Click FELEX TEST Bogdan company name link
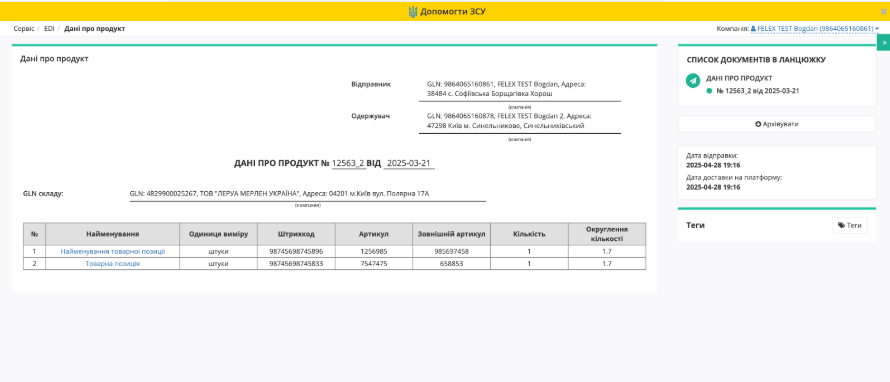 815,28
